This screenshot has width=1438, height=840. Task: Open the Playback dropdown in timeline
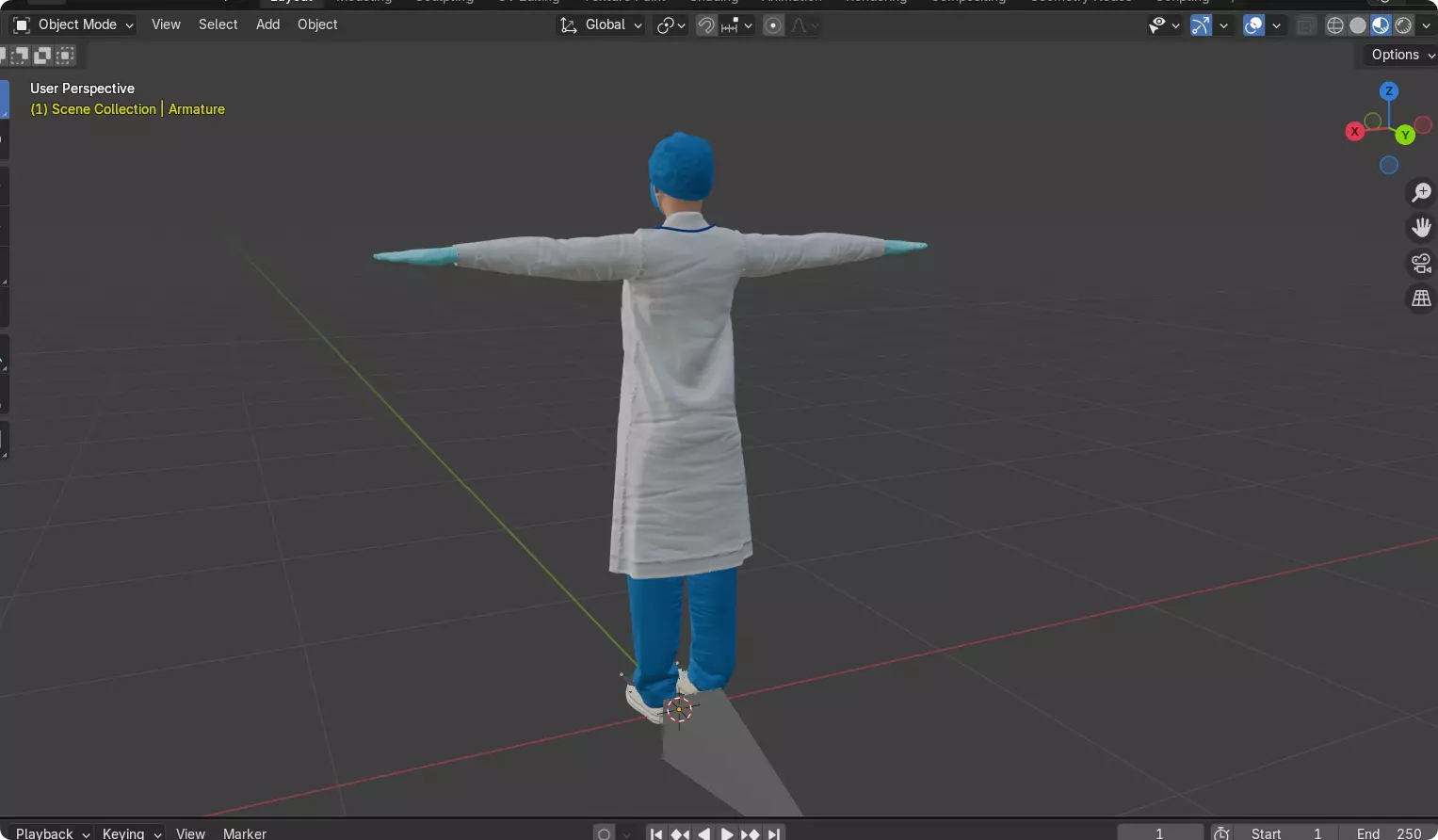[52, 833]
